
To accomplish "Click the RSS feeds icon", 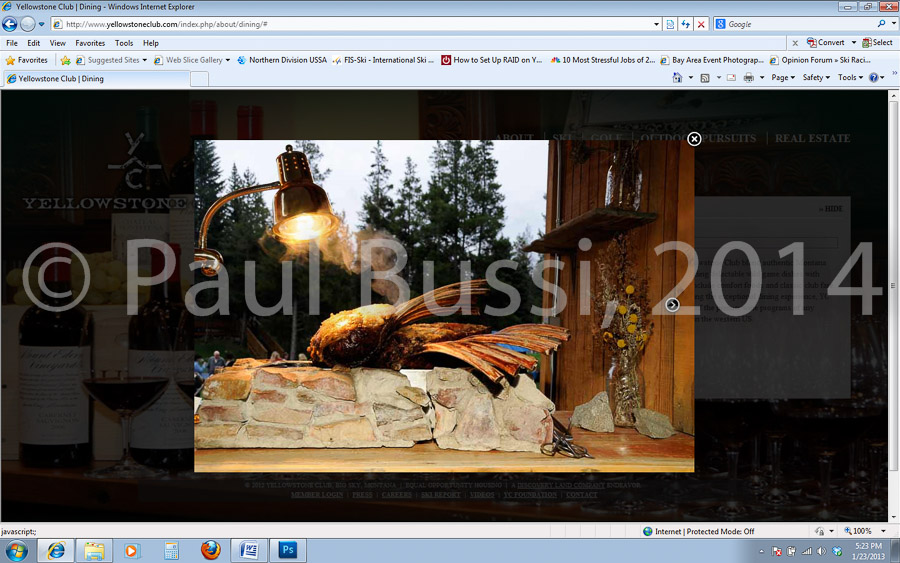I will coord(705,77).
